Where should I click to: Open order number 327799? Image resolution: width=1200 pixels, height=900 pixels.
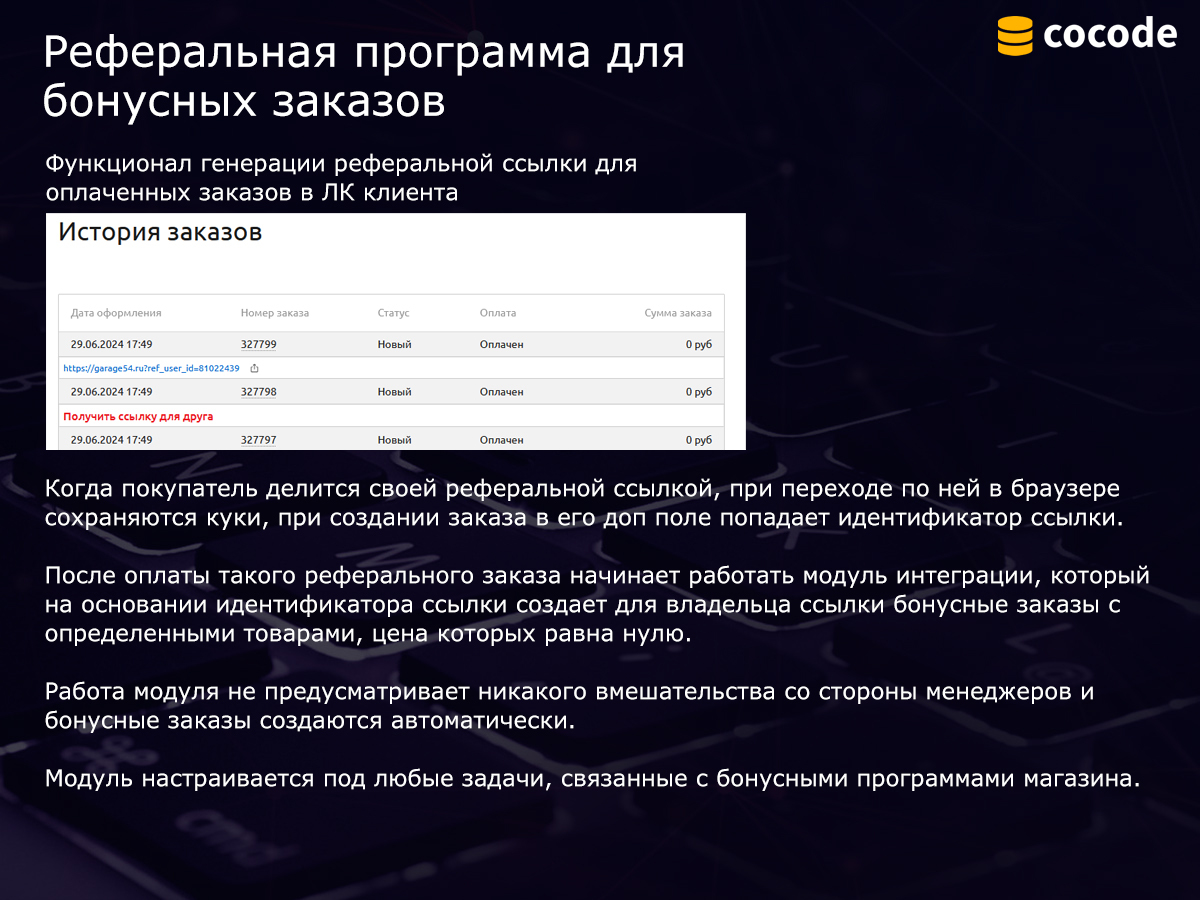[x=258, y=344]
